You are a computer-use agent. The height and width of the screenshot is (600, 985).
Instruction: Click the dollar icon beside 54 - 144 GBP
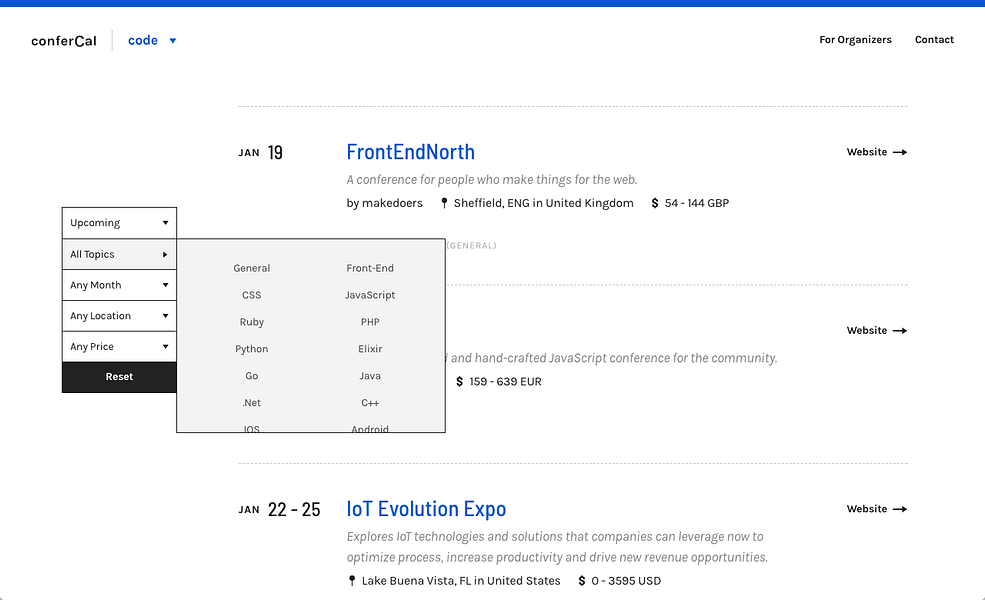coord(655,203)
